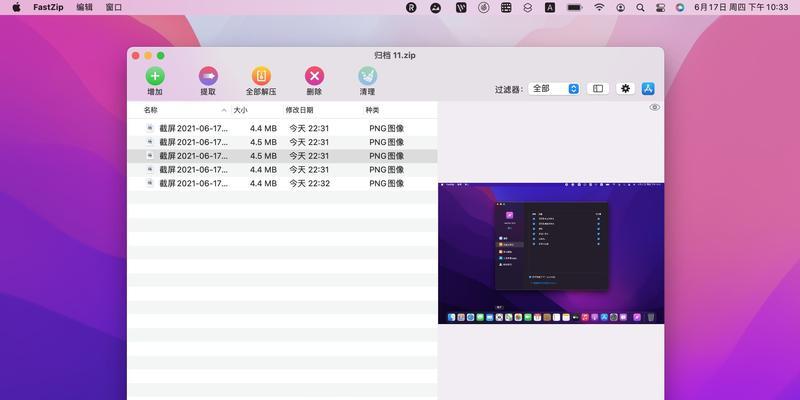This screenshot has height=400, width=800.
Task: Click the battery icon in menu bar
Action: pos(575,8)
